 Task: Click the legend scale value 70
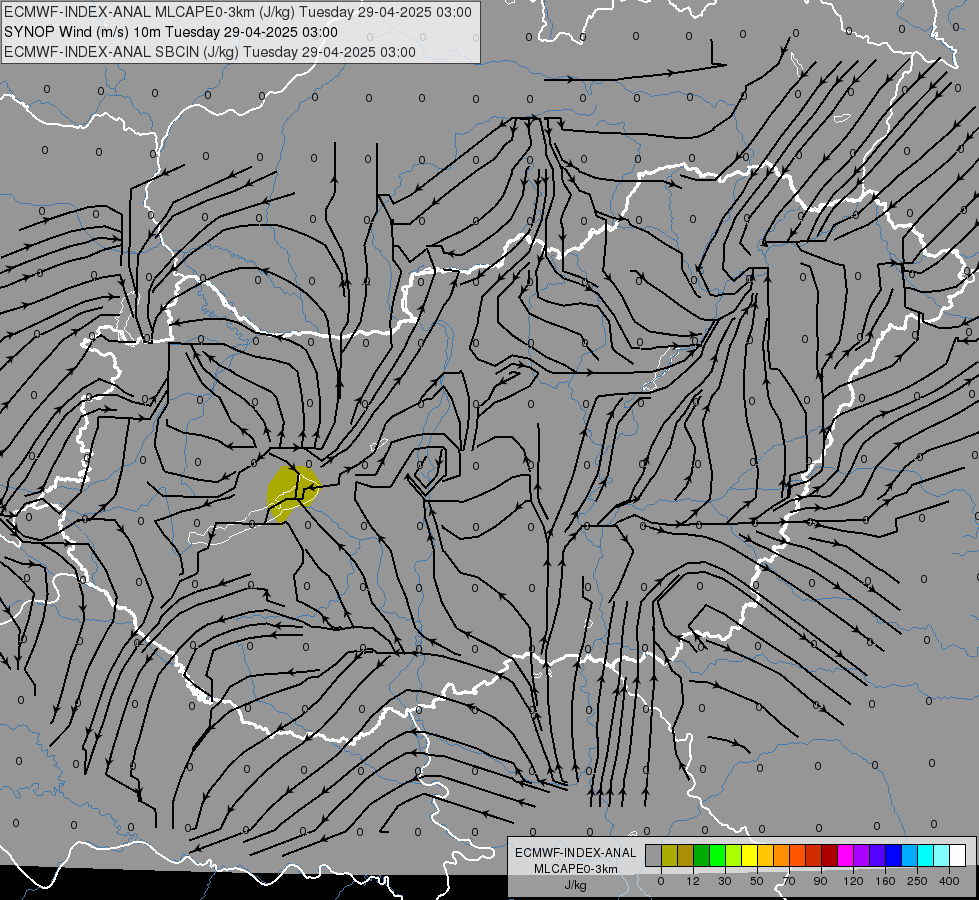click(789, 881)
